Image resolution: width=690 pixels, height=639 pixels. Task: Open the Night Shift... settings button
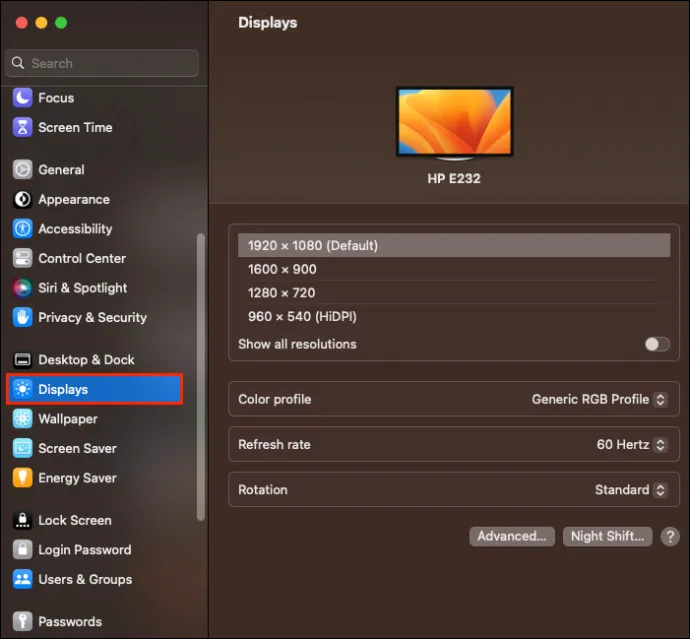(x=607, y=536)
